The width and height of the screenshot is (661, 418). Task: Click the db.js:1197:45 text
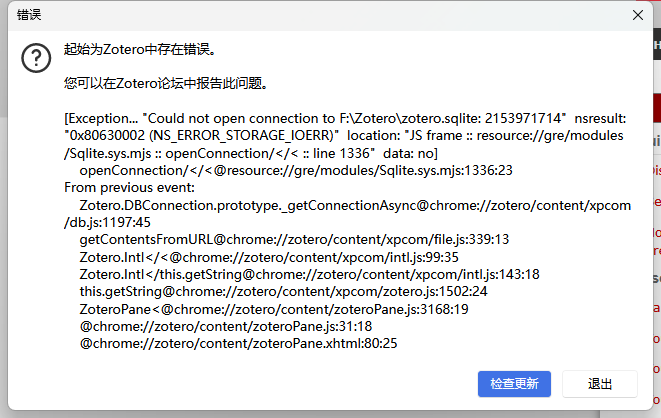point(107,222)
